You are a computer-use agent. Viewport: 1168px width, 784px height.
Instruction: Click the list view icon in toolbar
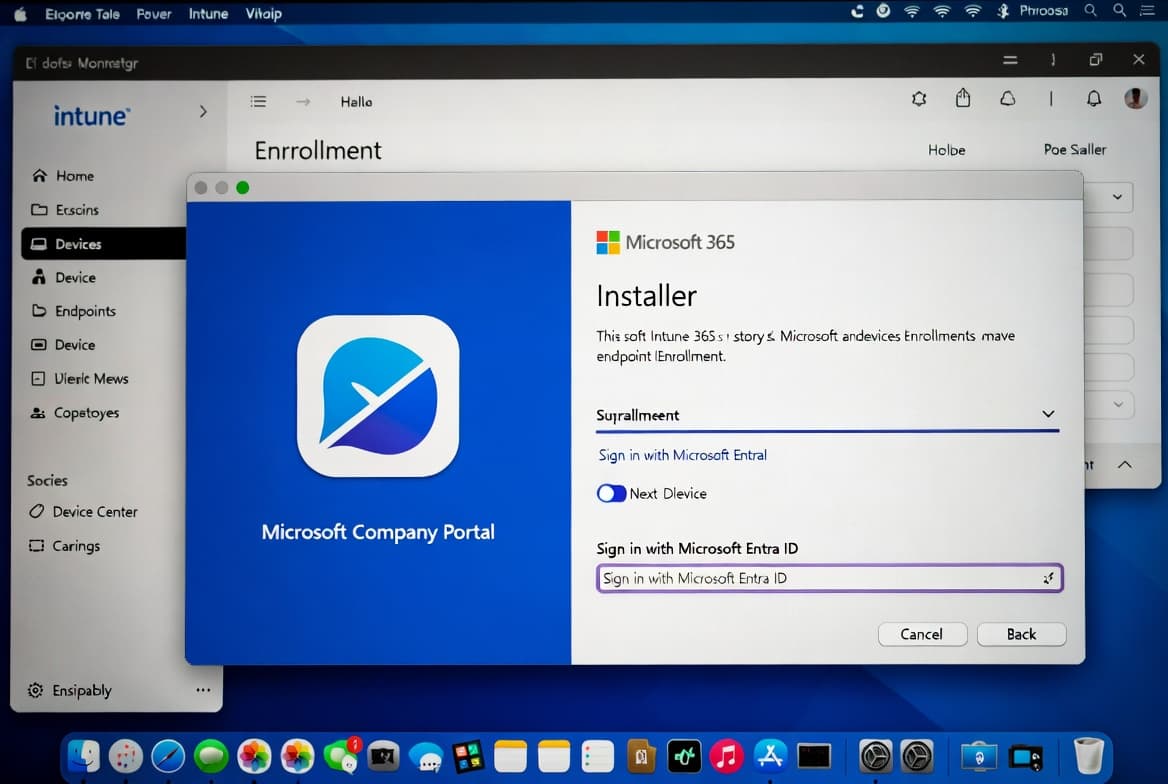(x=258, y=101)
